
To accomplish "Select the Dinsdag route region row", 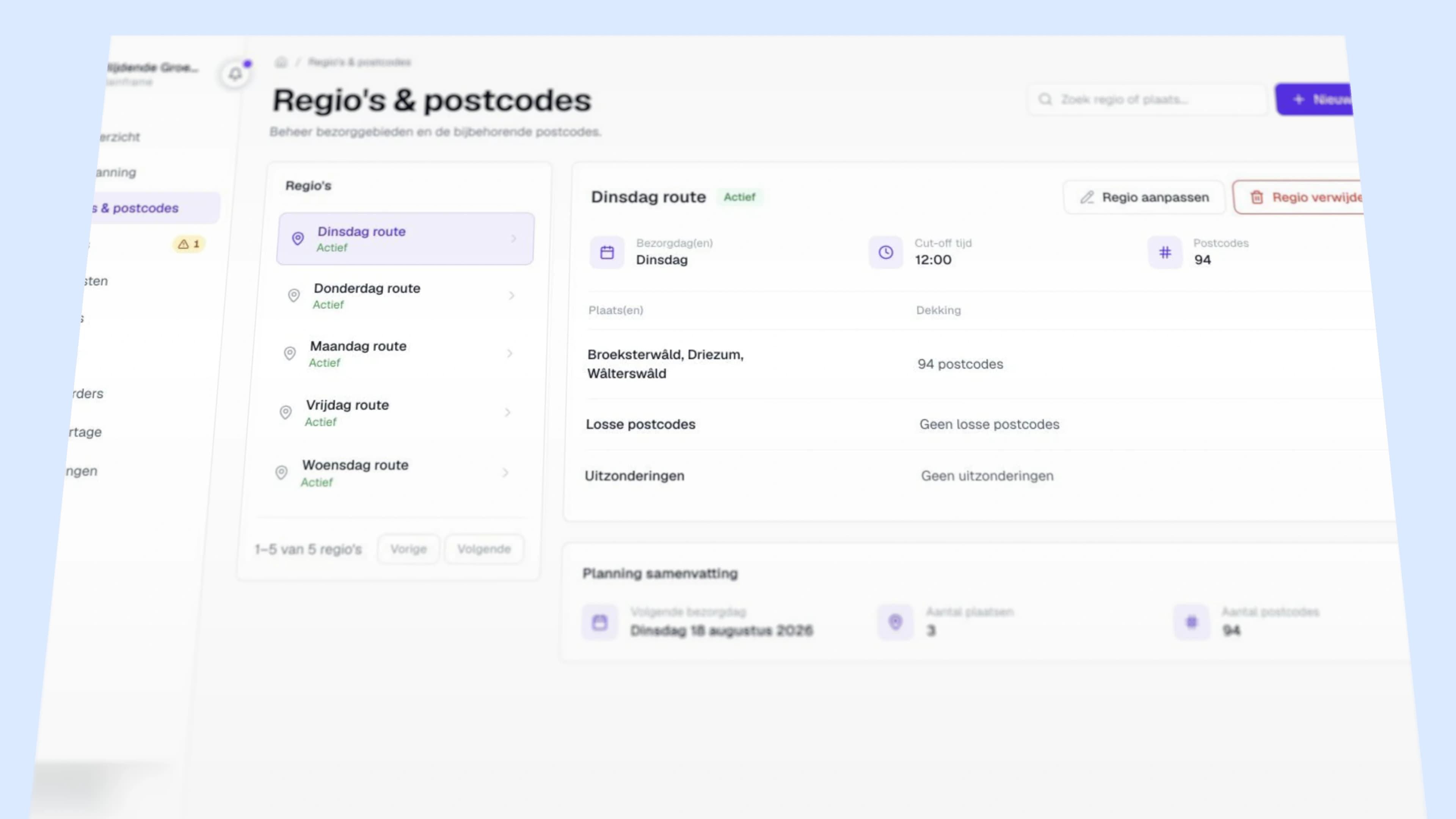I will [x=405, y=238].
